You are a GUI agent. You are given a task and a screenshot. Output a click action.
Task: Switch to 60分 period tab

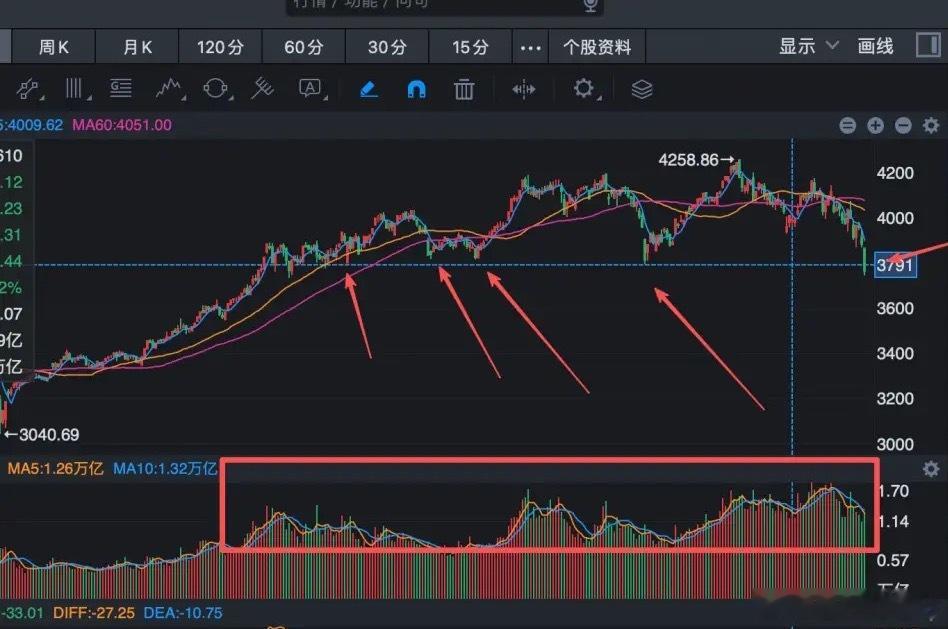point(304,47)
